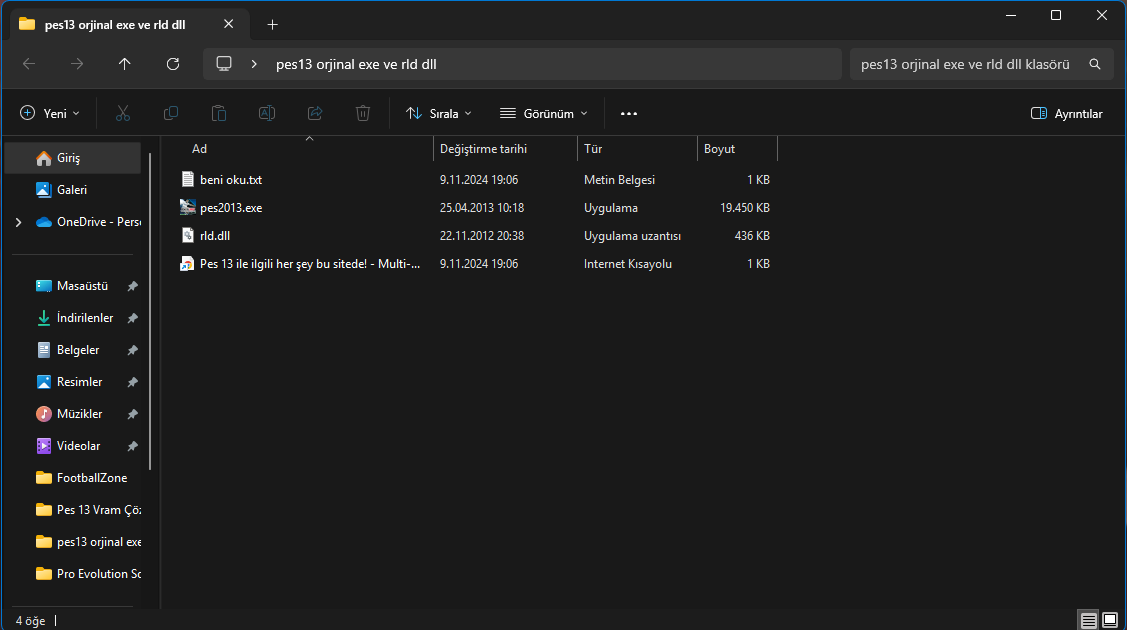Image resolution: width=1127 pixels, height=630 pixels.
Task: Open Resimler in the sidebar
Action: click(73, 382)
